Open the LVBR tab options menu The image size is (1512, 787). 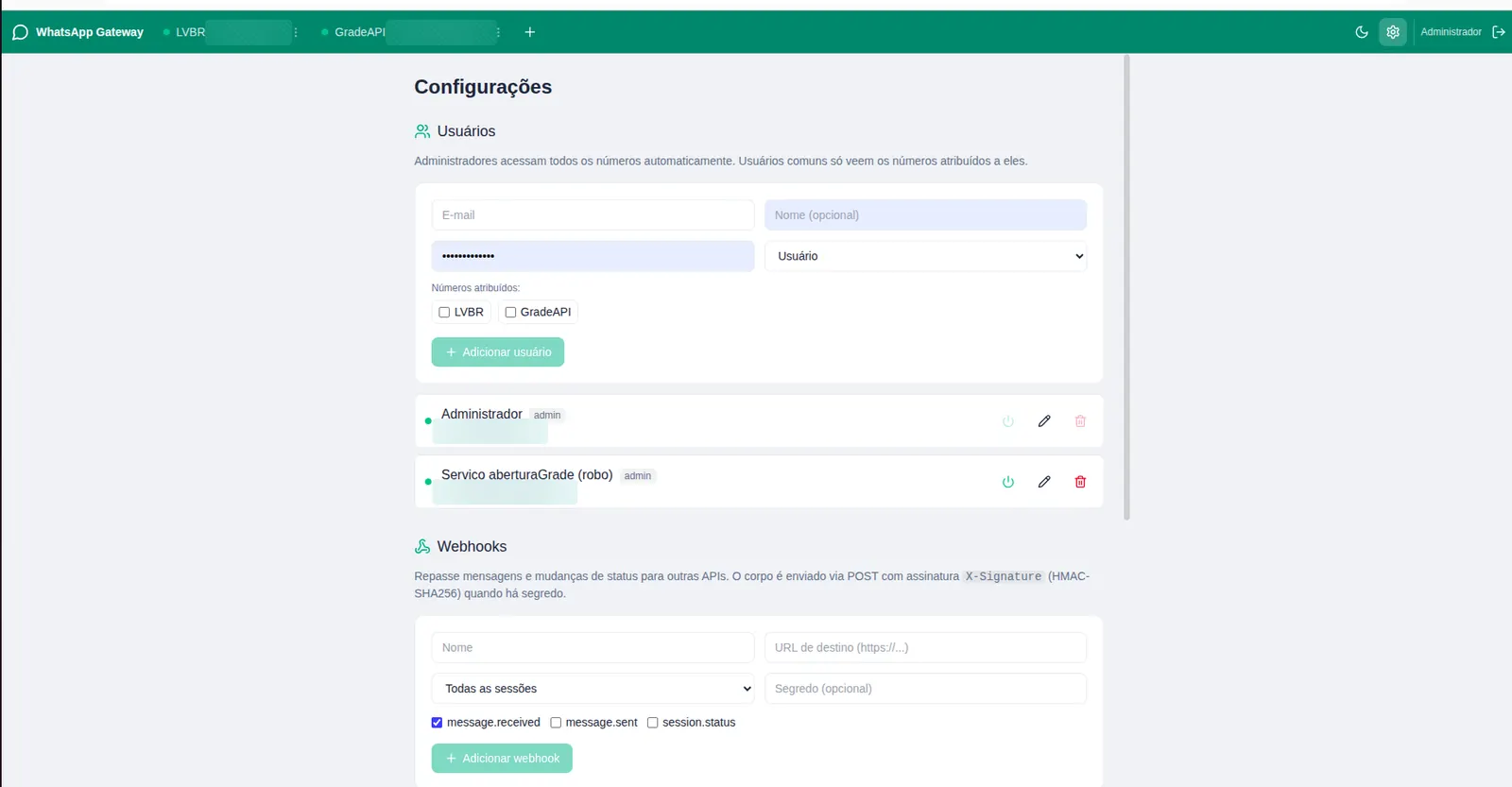pos(296,32)
